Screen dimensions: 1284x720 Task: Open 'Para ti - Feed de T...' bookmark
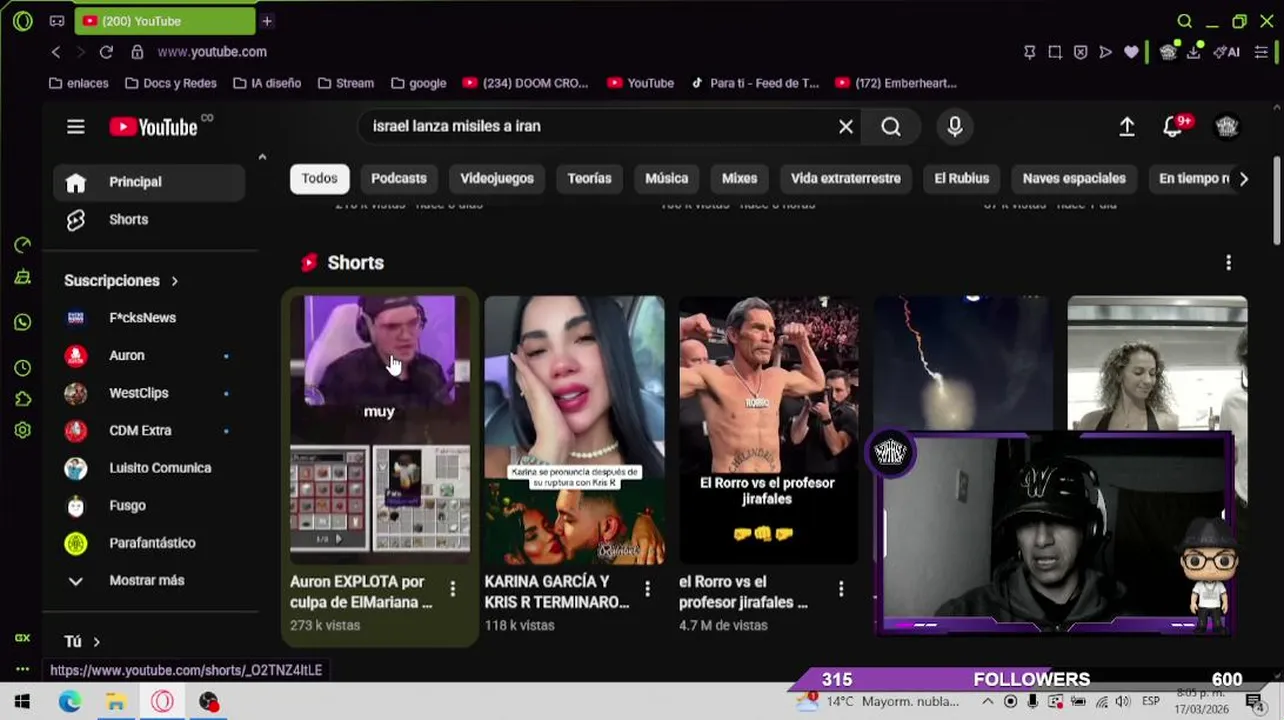(754, 83)
